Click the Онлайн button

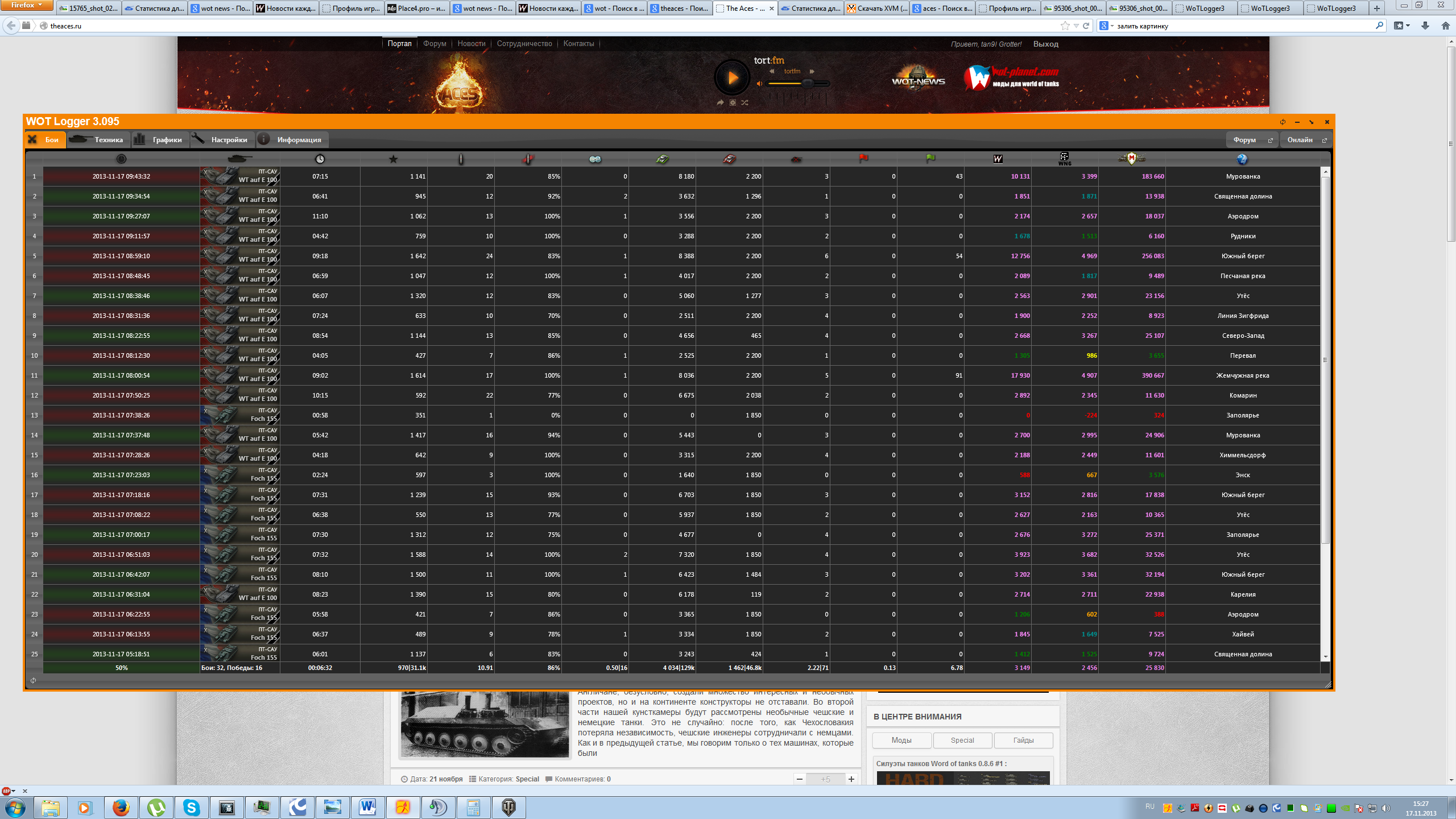[x=1305, y=140]
